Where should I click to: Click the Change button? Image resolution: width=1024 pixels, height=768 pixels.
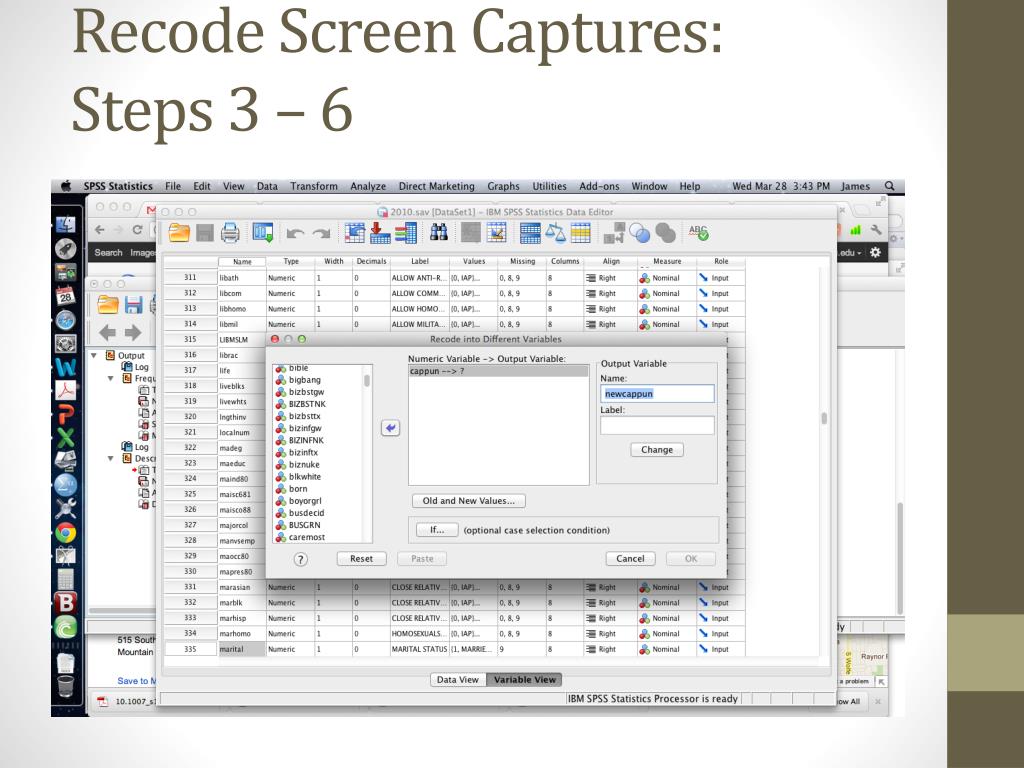click(657, 450)
